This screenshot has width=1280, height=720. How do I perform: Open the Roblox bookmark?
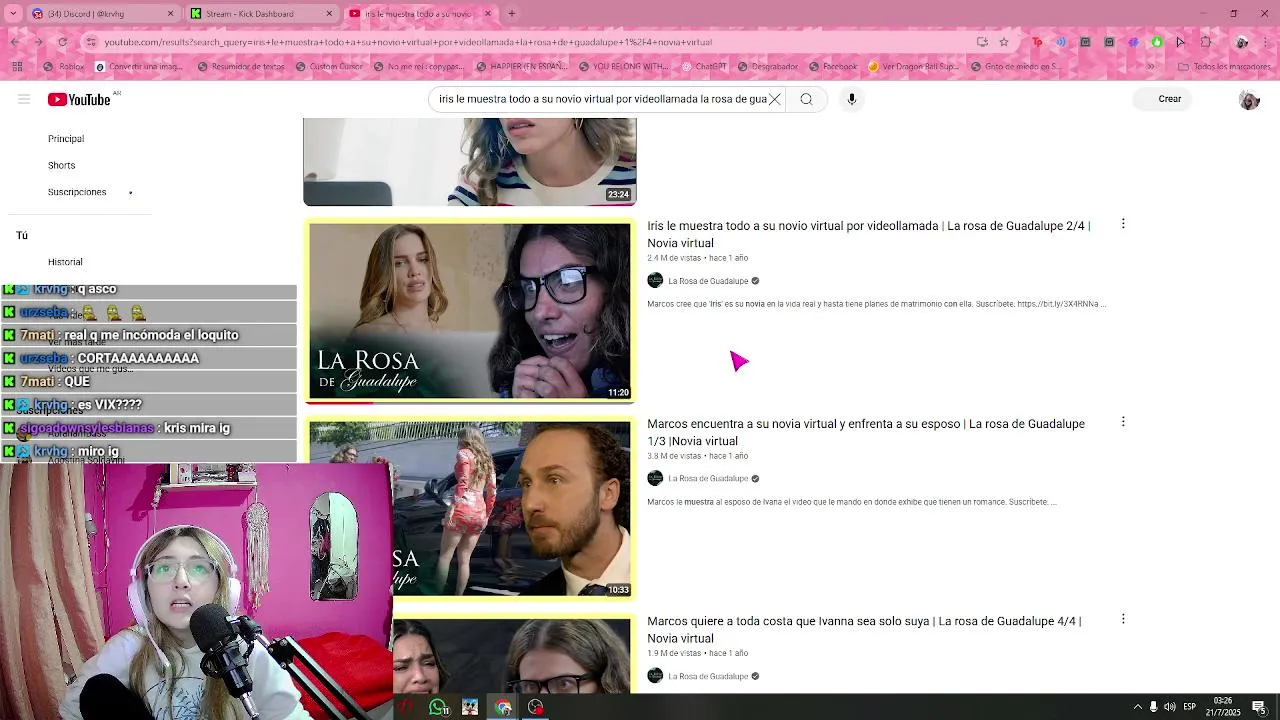point(64,67)
